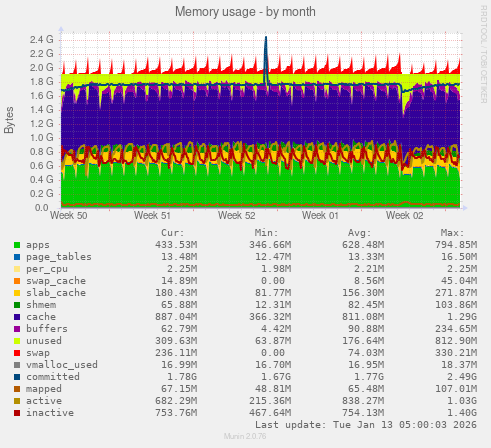Click buffers min value 4.42M
491x448 pixels.
pyautogui.click(x=276, y=329)
